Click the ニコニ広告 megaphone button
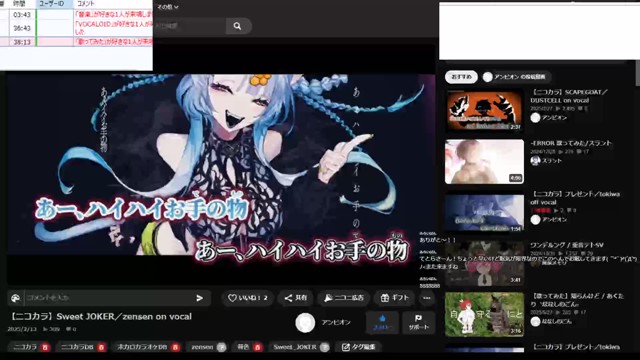The height and width of the screenshot is (360, 640). 344,298
